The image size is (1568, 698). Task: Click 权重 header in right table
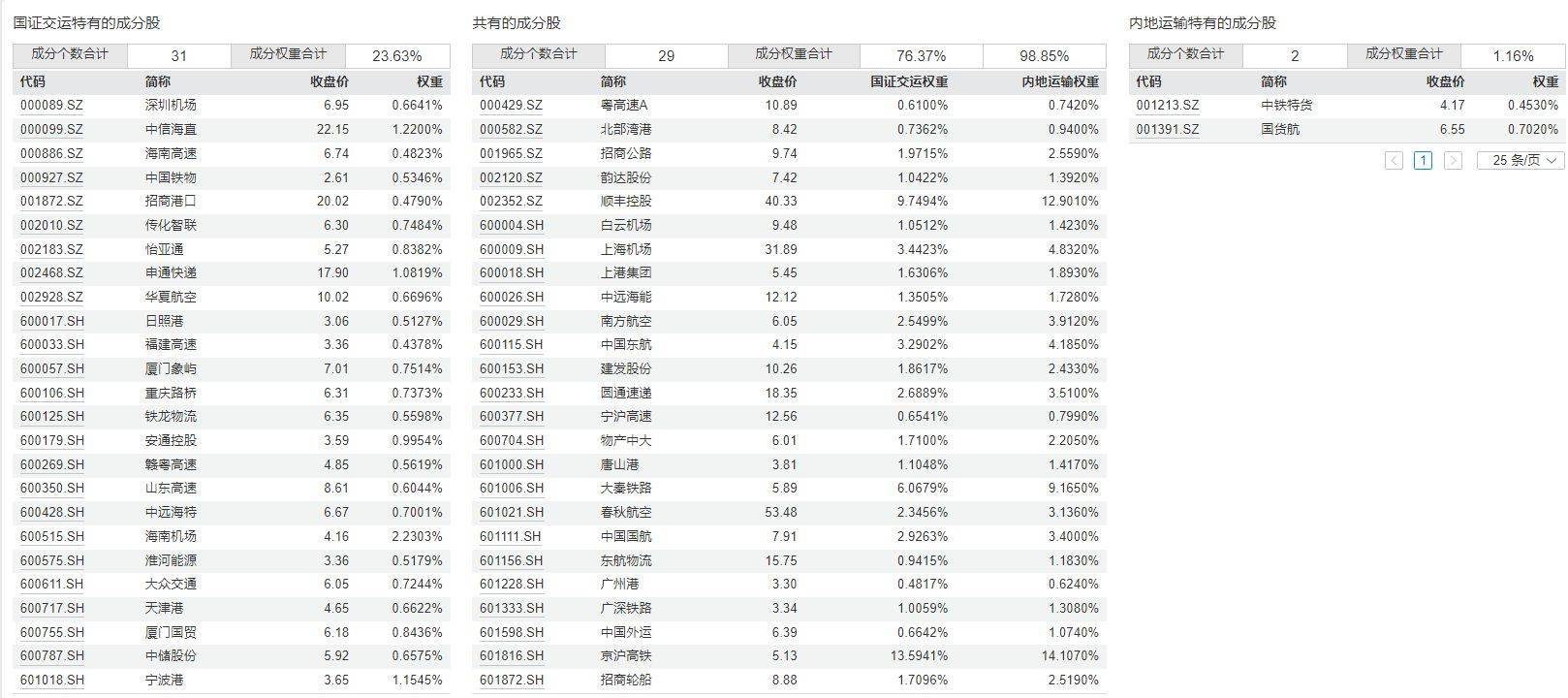point(1545,81)
